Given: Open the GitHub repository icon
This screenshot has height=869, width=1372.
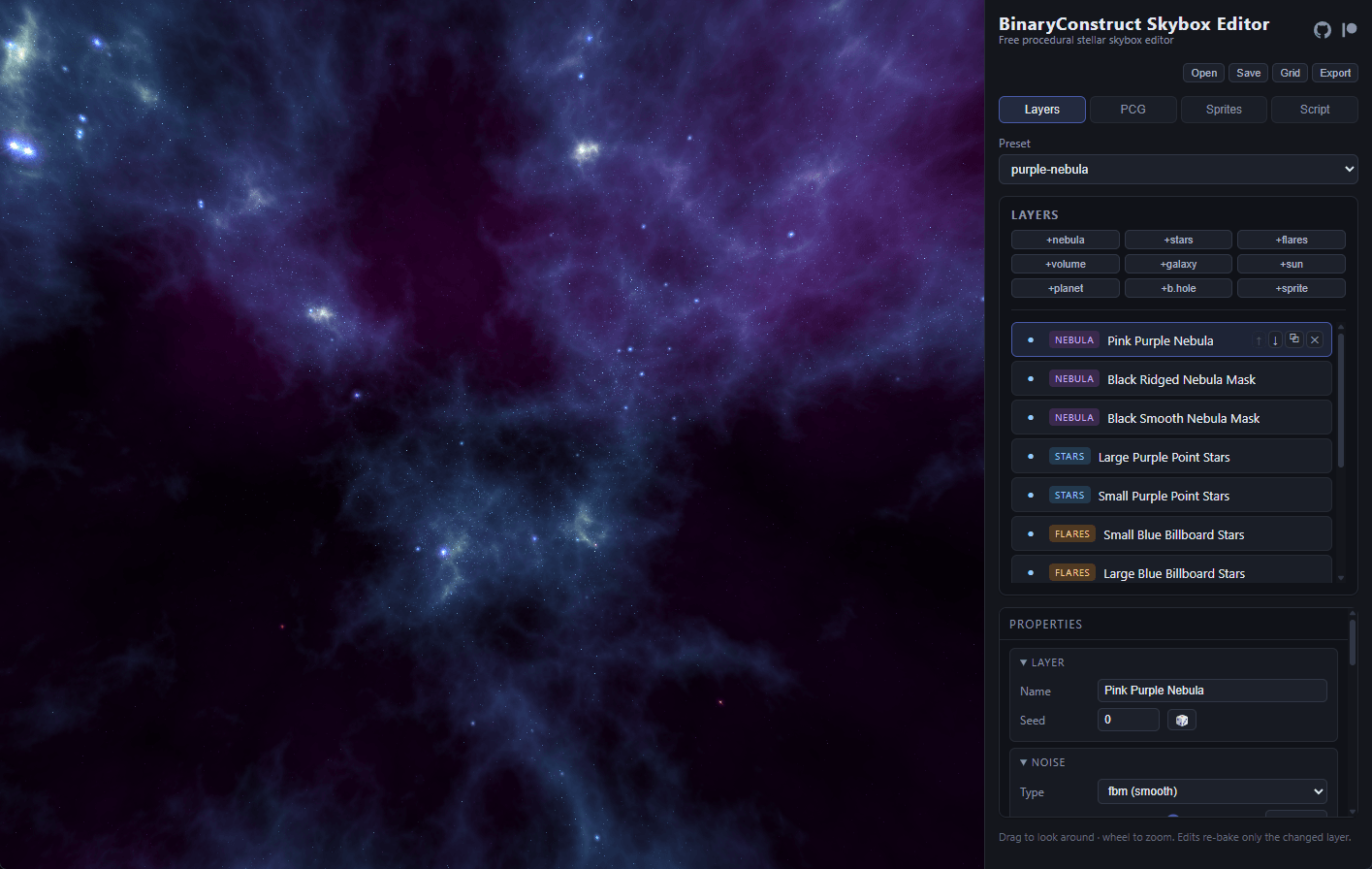Looking at the screenshot, I should pyautogui.click(x=1323, y=30).
